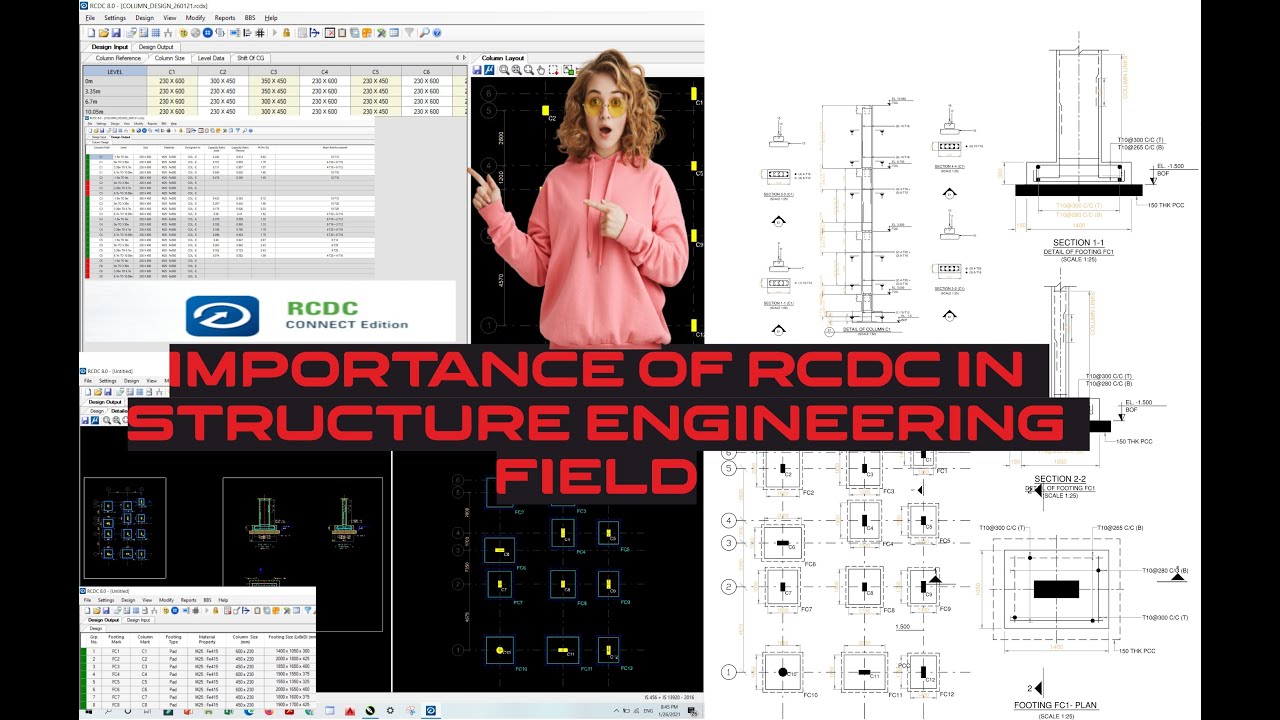1280x720 pixels.
Task: Select the Shift Of CG tab
Action: [x=251, y=58]
